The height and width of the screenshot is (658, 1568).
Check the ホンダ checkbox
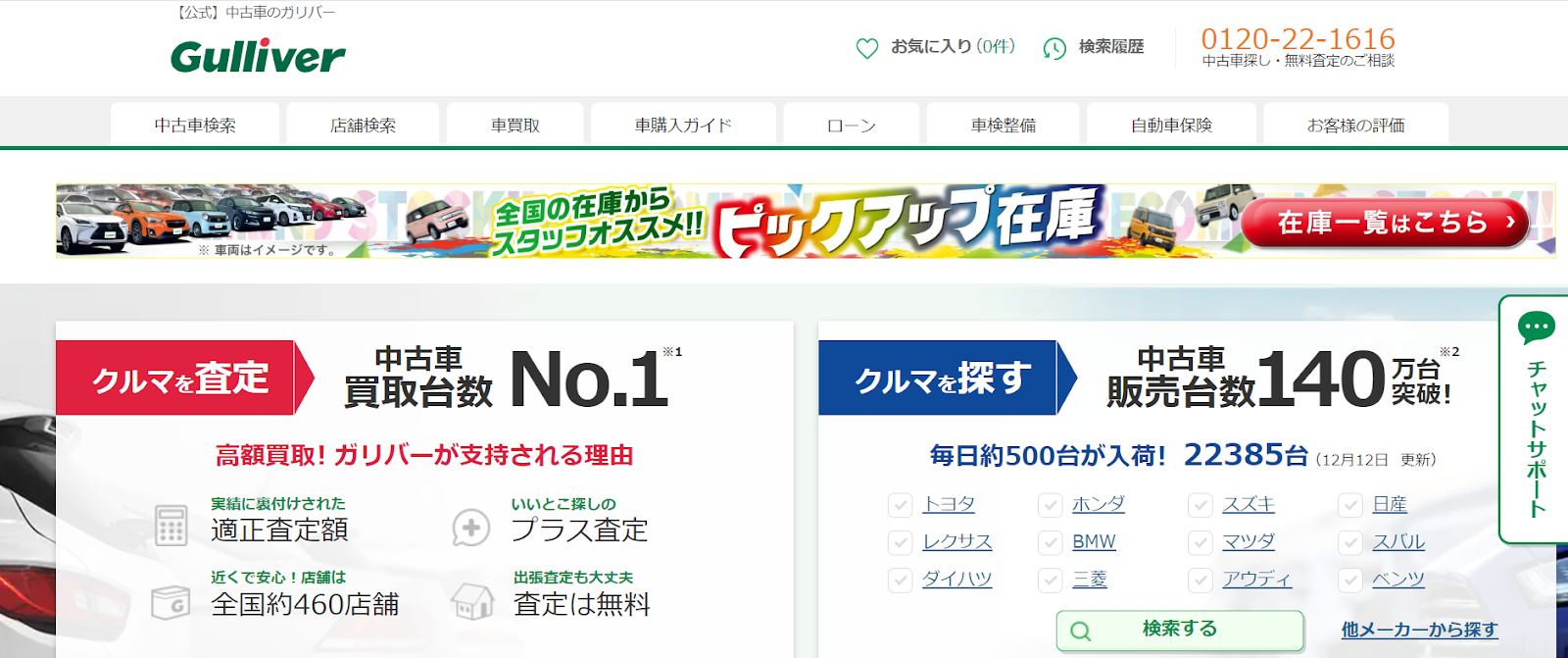(1050, 505)
